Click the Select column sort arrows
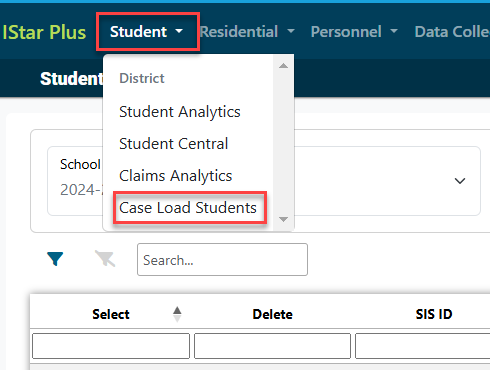The height and width of the screenshot is (370, 490). pyautogui.click(x=177, y=314)
